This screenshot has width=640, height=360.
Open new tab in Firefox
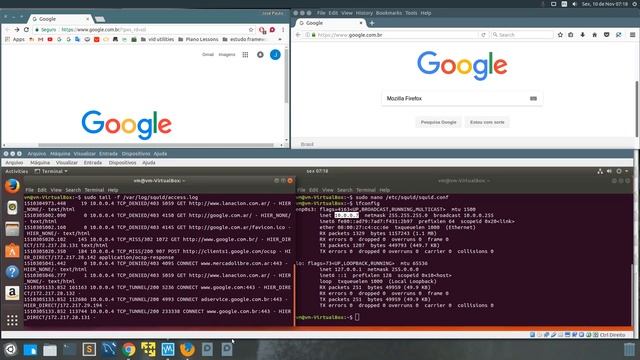click(372, 23)
